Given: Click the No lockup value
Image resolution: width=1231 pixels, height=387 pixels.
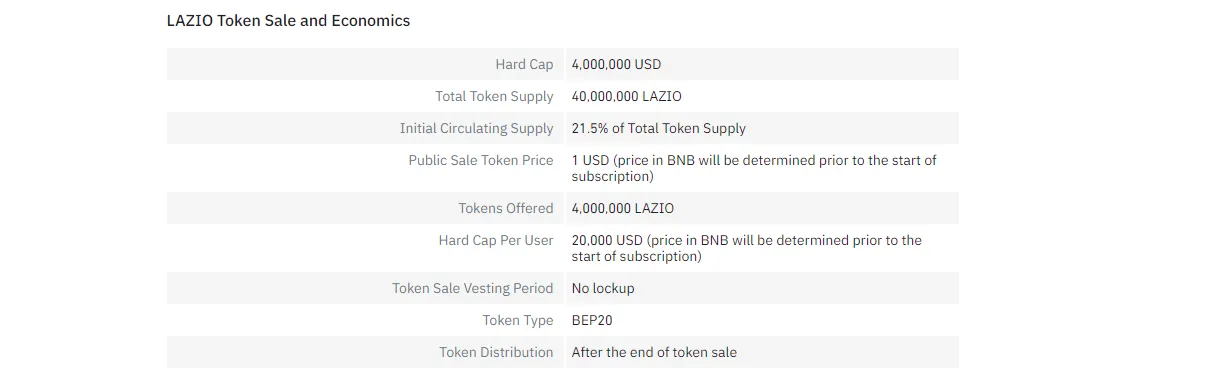Looking at the screenshot, I should click(x=603, y=288).
